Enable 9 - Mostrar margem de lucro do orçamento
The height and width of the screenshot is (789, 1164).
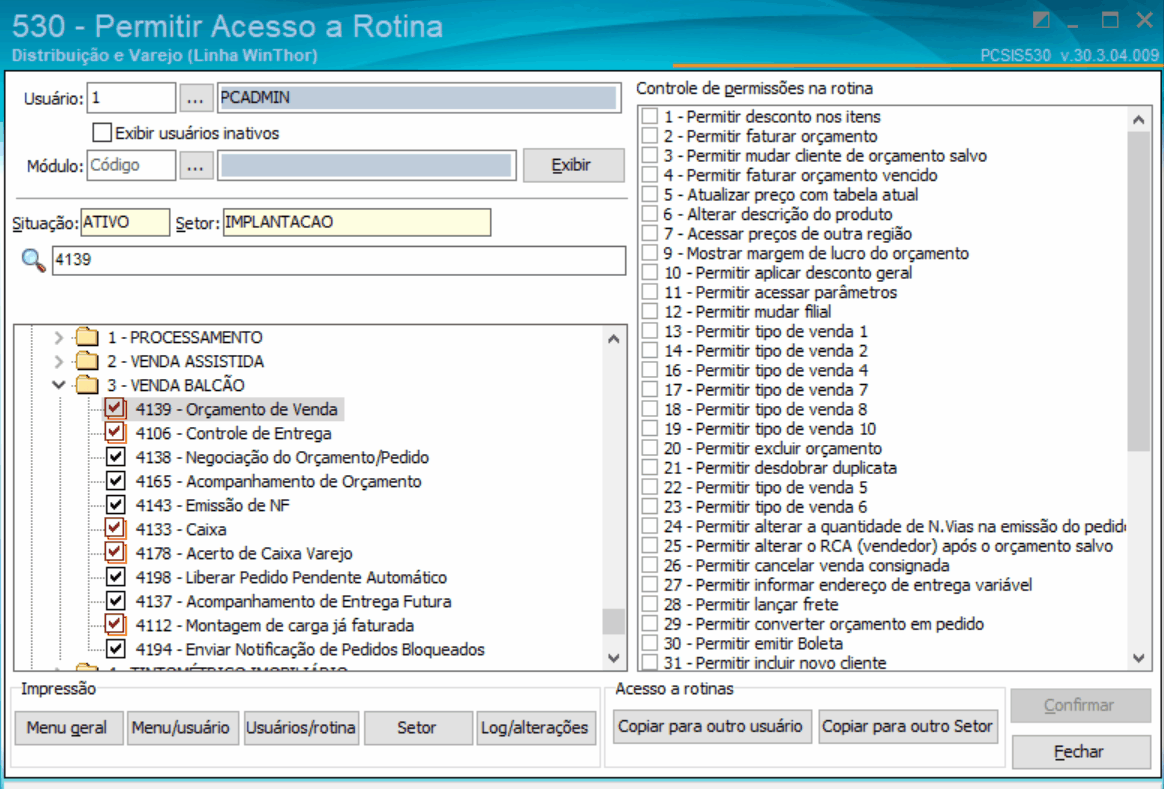pyautogui.click(x=650, y=253)
